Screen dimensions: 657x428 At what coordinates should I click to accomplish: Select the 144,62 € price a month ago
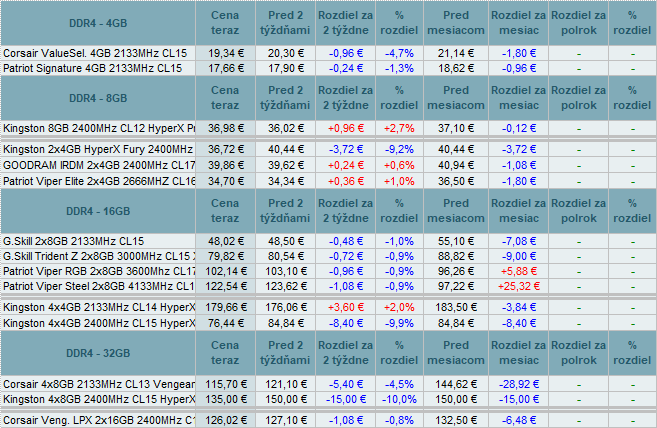(x=456, y=384)
